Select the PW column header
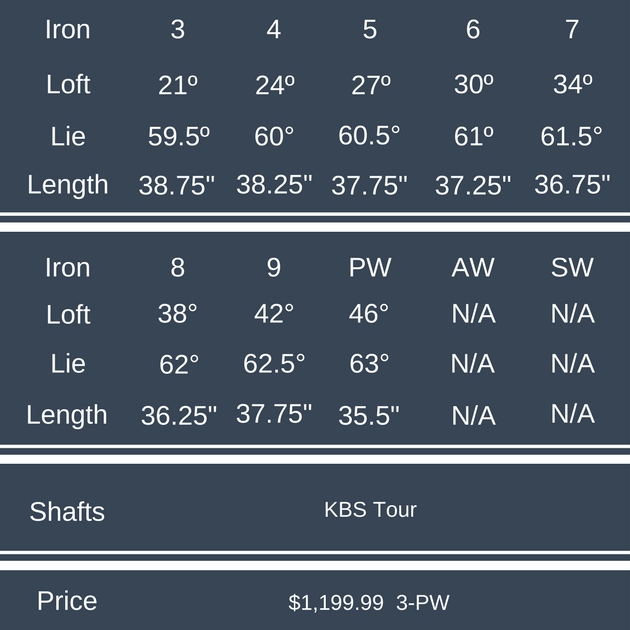630x630 pixels. [370, 268]
